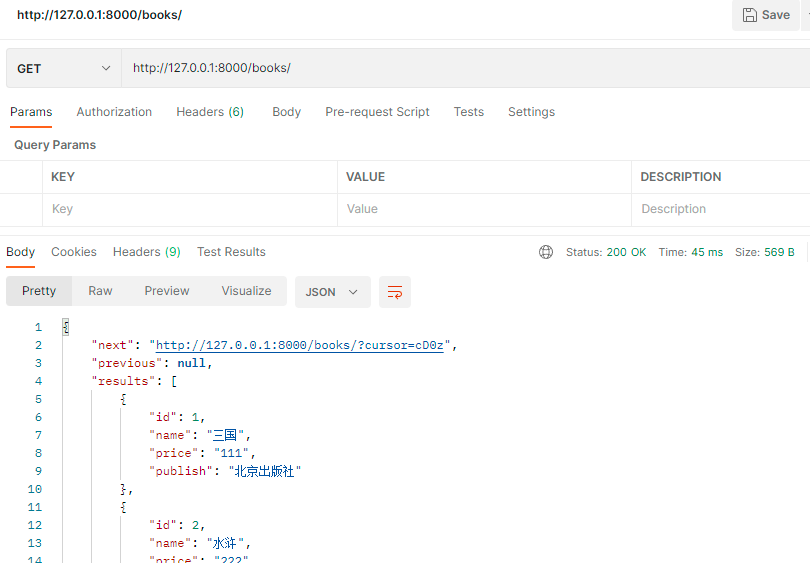Image resolution: width=810 pixels, height=563 pixels.
Task: Go to the Tests tab
Action: [468, 112]
